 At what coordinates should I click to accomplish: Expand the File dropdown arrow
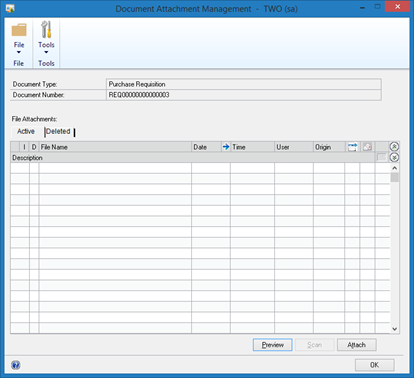19,52
